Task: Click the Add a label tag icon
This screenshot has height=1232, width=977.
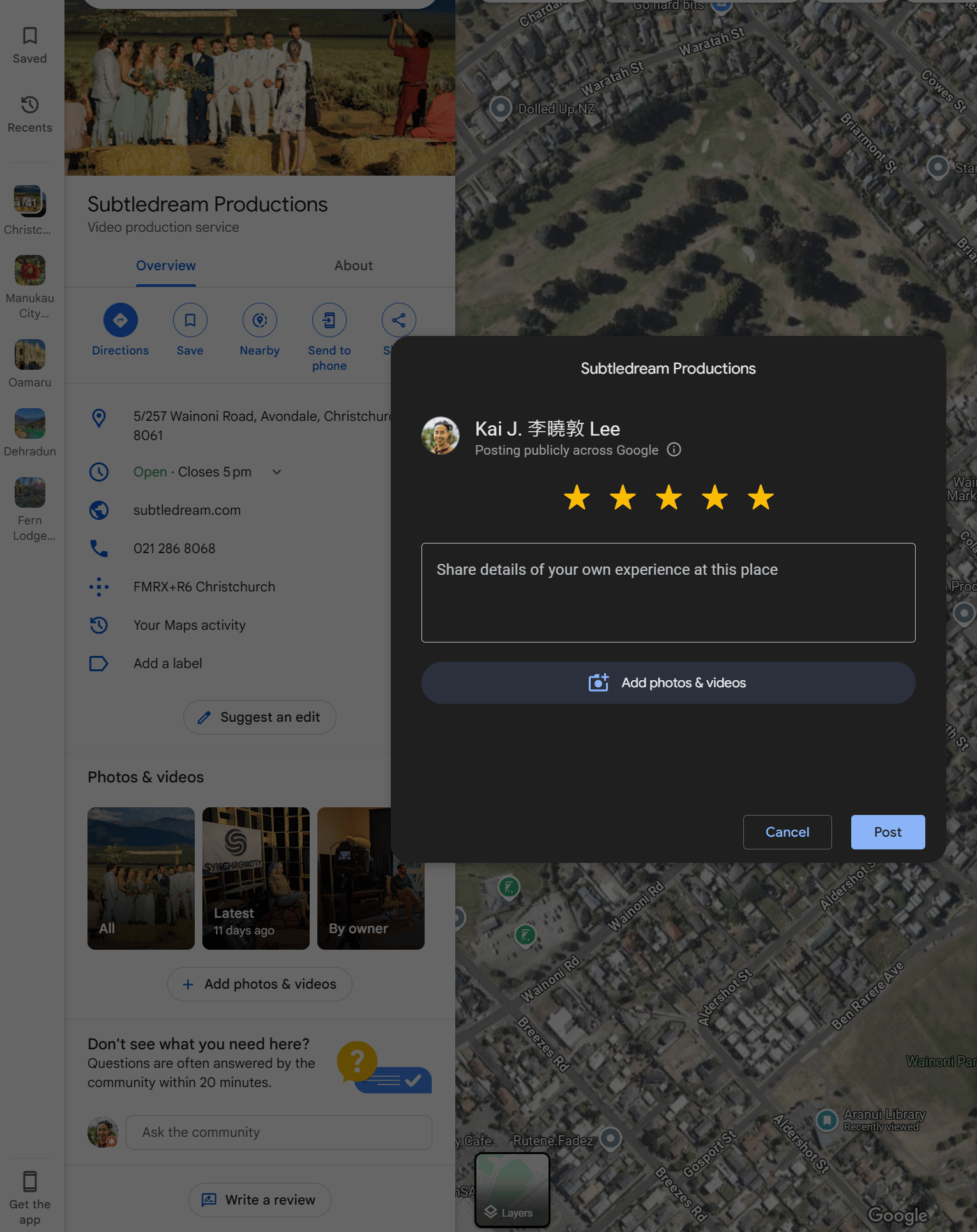Action: click(x=99, y=664)
